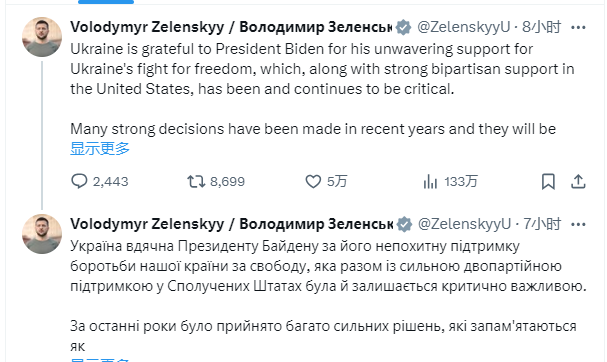Open Zelenskyy avatar on the Ukrainian tweet

coord(42,234)
